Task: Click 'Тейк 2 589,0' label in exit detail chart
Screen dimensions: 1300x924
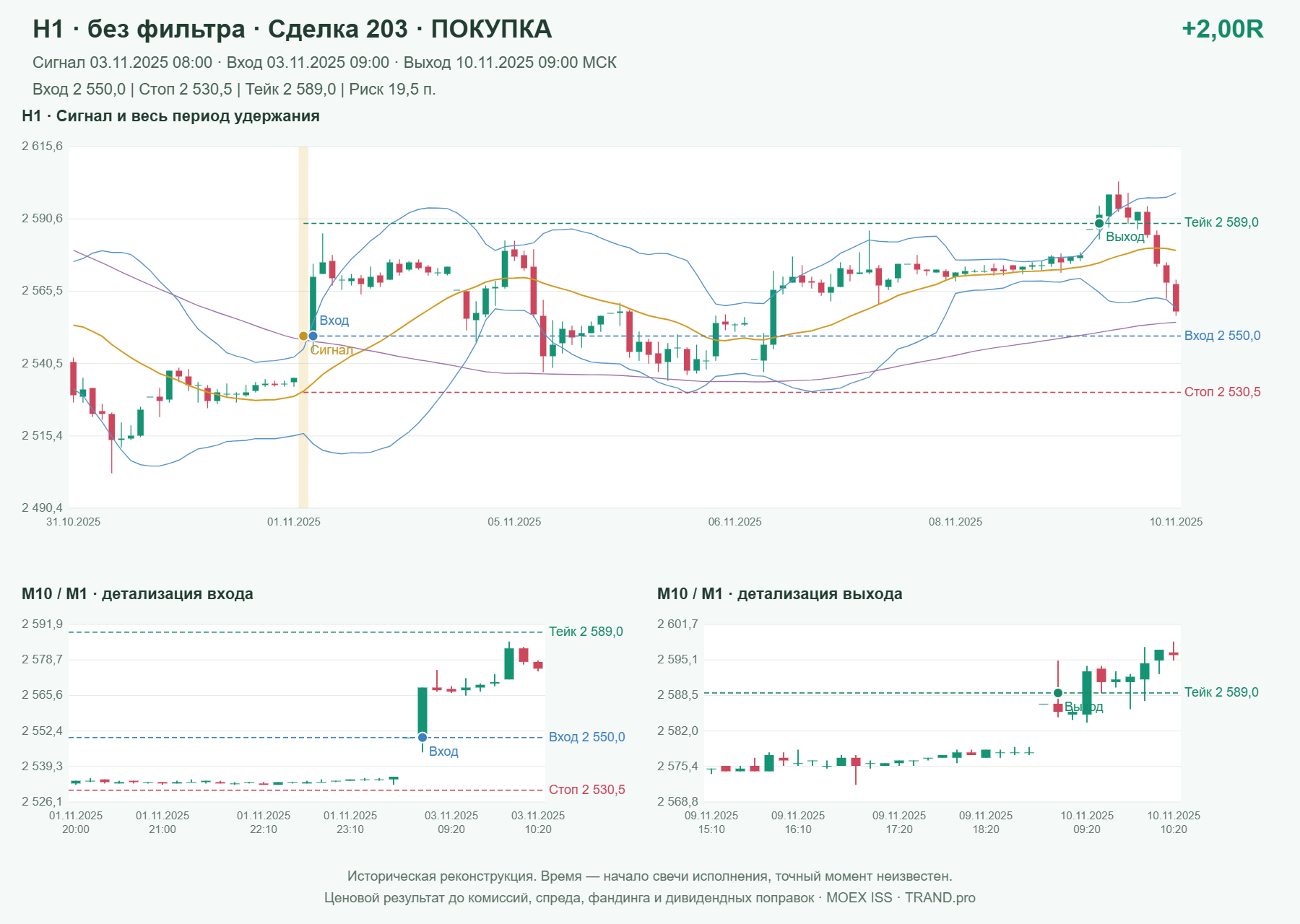Action: (x=1221, y=692)
